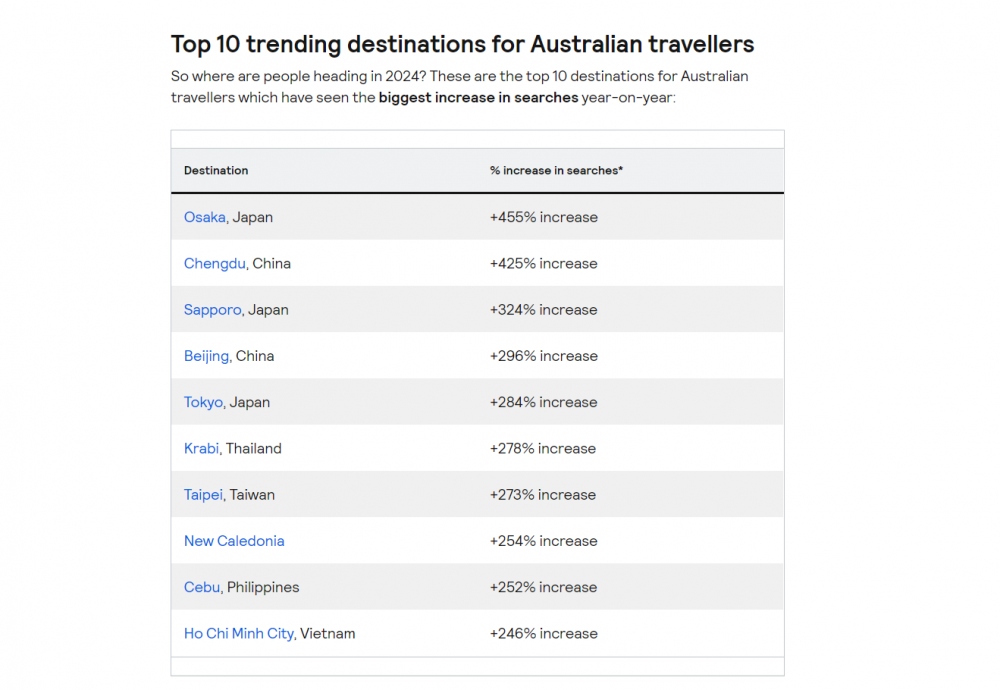Click the +324% increase value
Image resolution: width=1000 pixels, height=690 pixels.
pyautogui.click(x=543, y=310)
